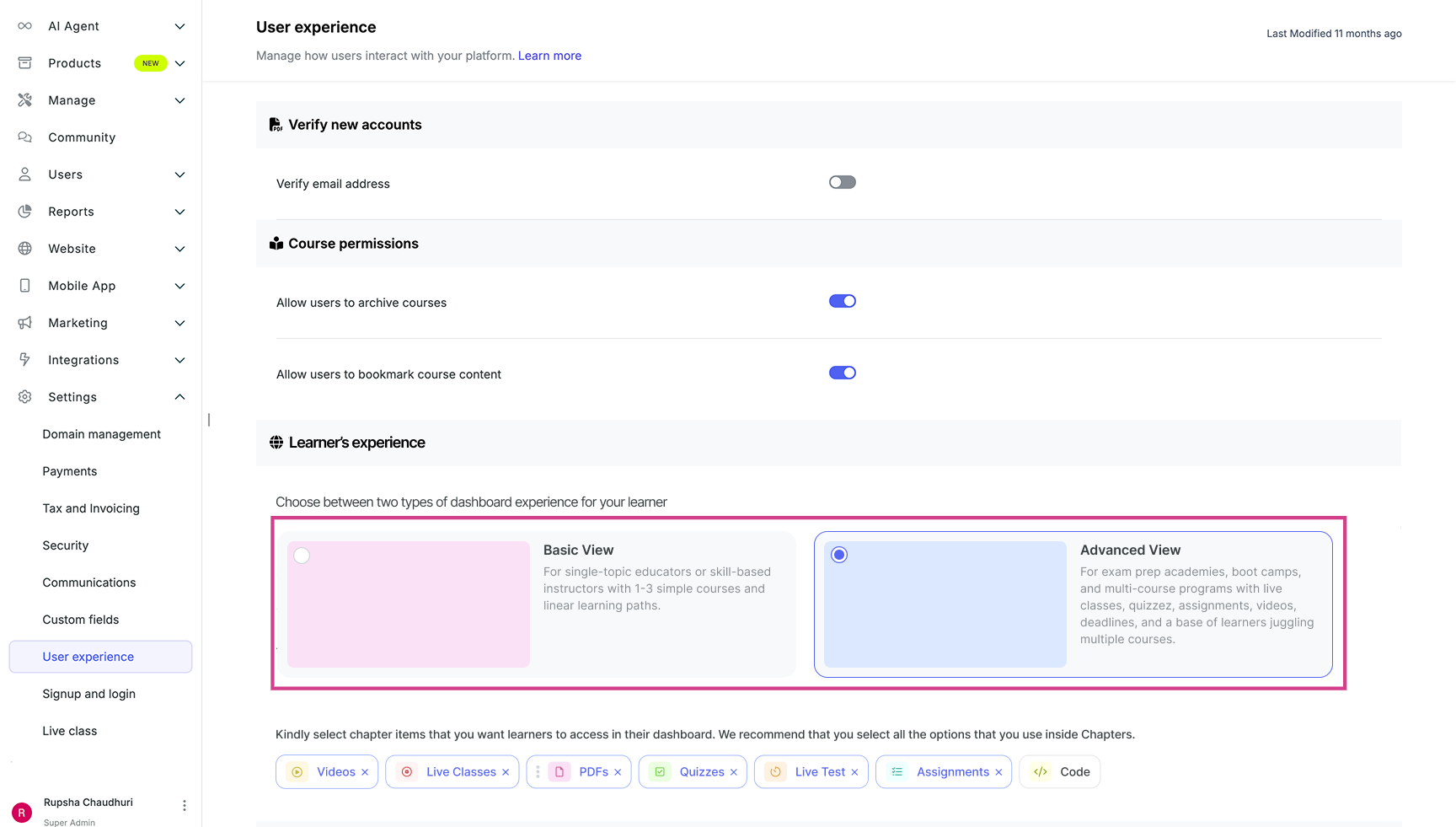Viewport: 1456px width, 827px height.
Task: Expand the Products menu chevron
Action: click(x=179, y=63)
